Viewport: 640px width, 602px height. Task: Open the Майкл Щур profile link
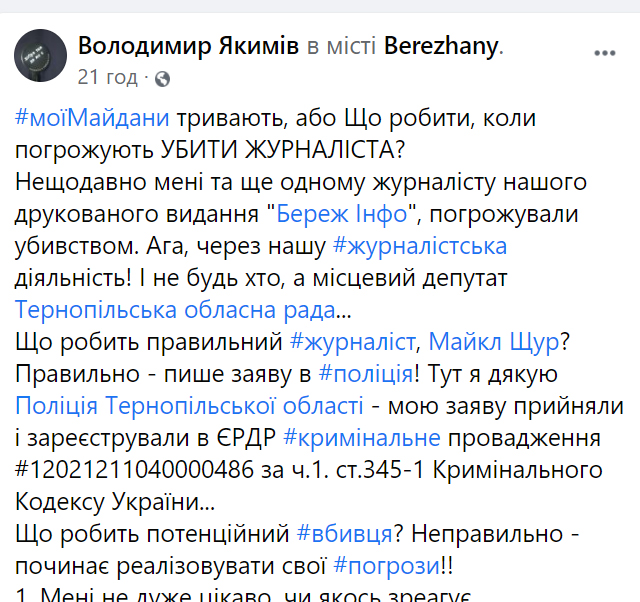493,342
